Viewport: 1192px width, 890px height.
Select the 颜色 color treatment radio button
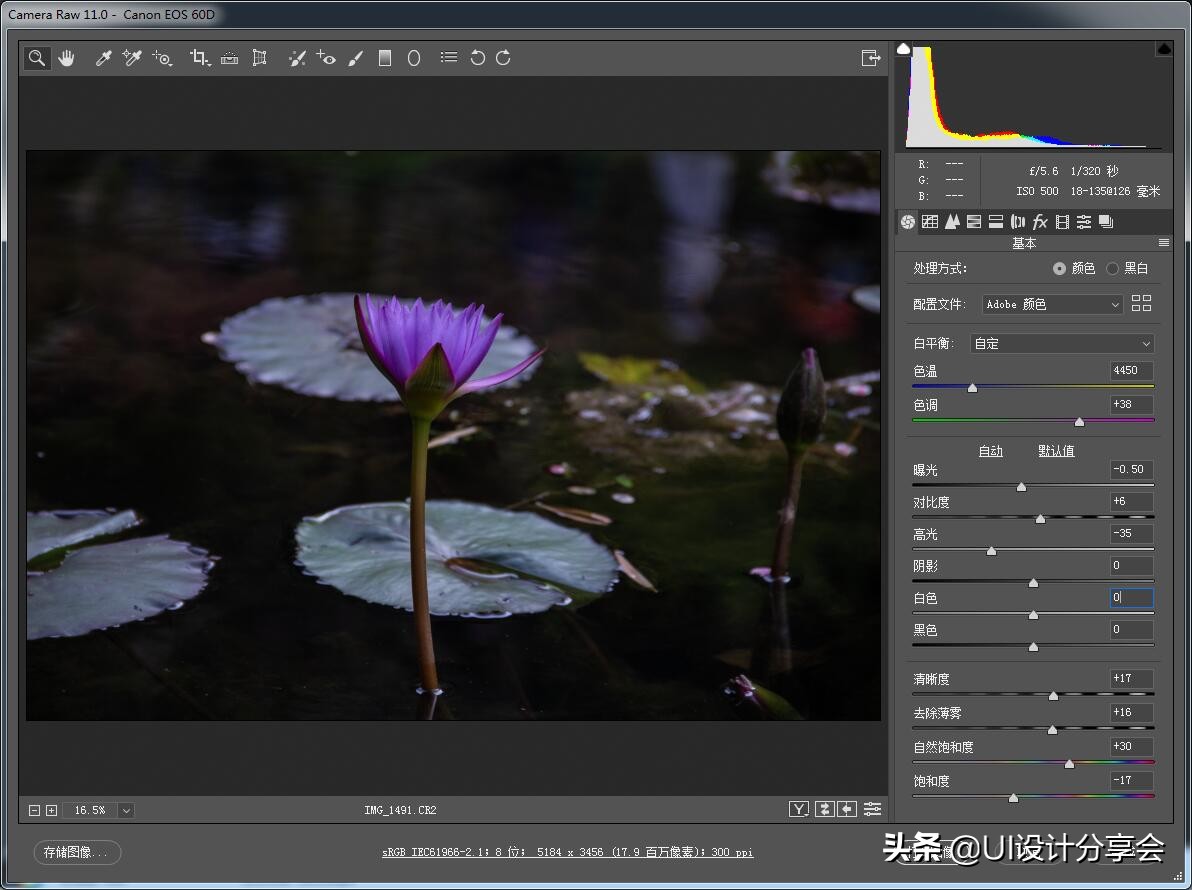click(1059, 269)
